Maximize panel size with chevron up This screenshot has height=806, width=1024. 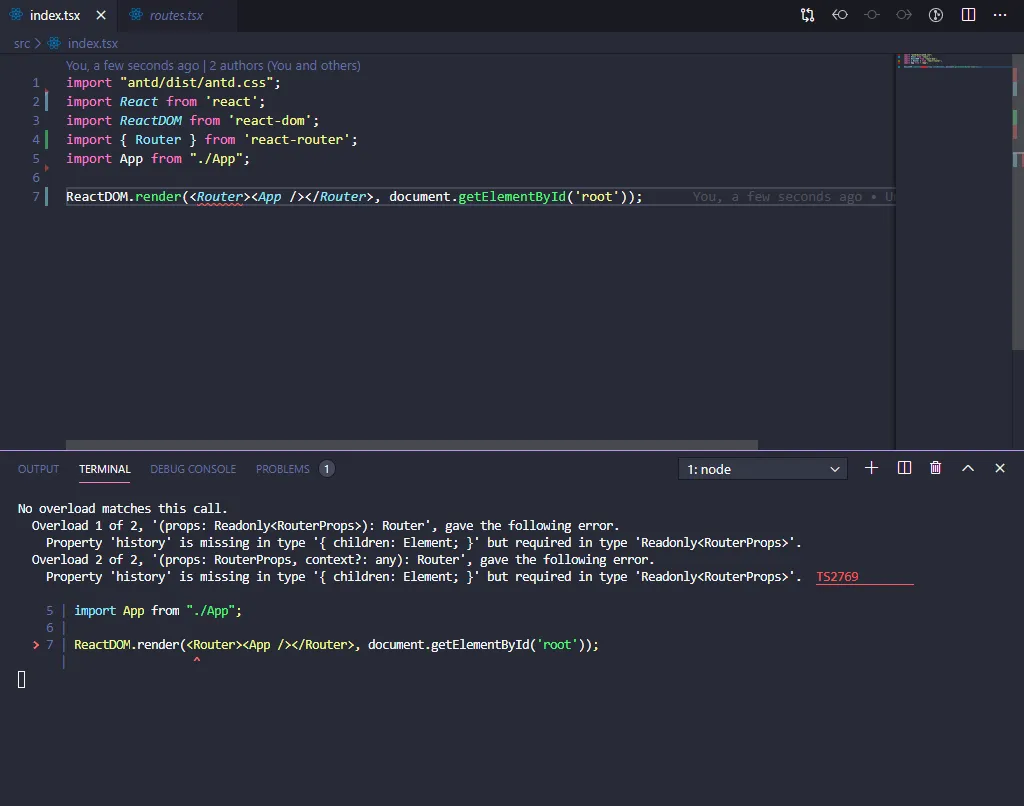coord(968,468)
